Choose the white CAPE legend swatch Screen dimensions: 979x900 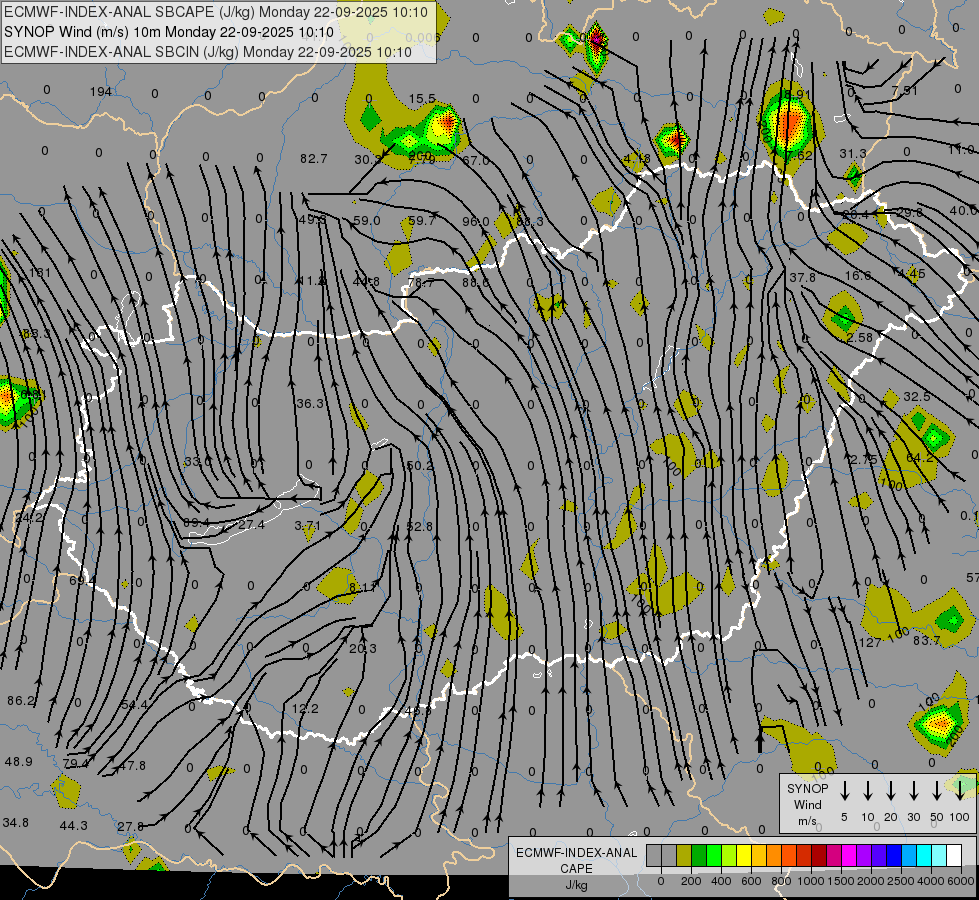(x=954, y=856)
